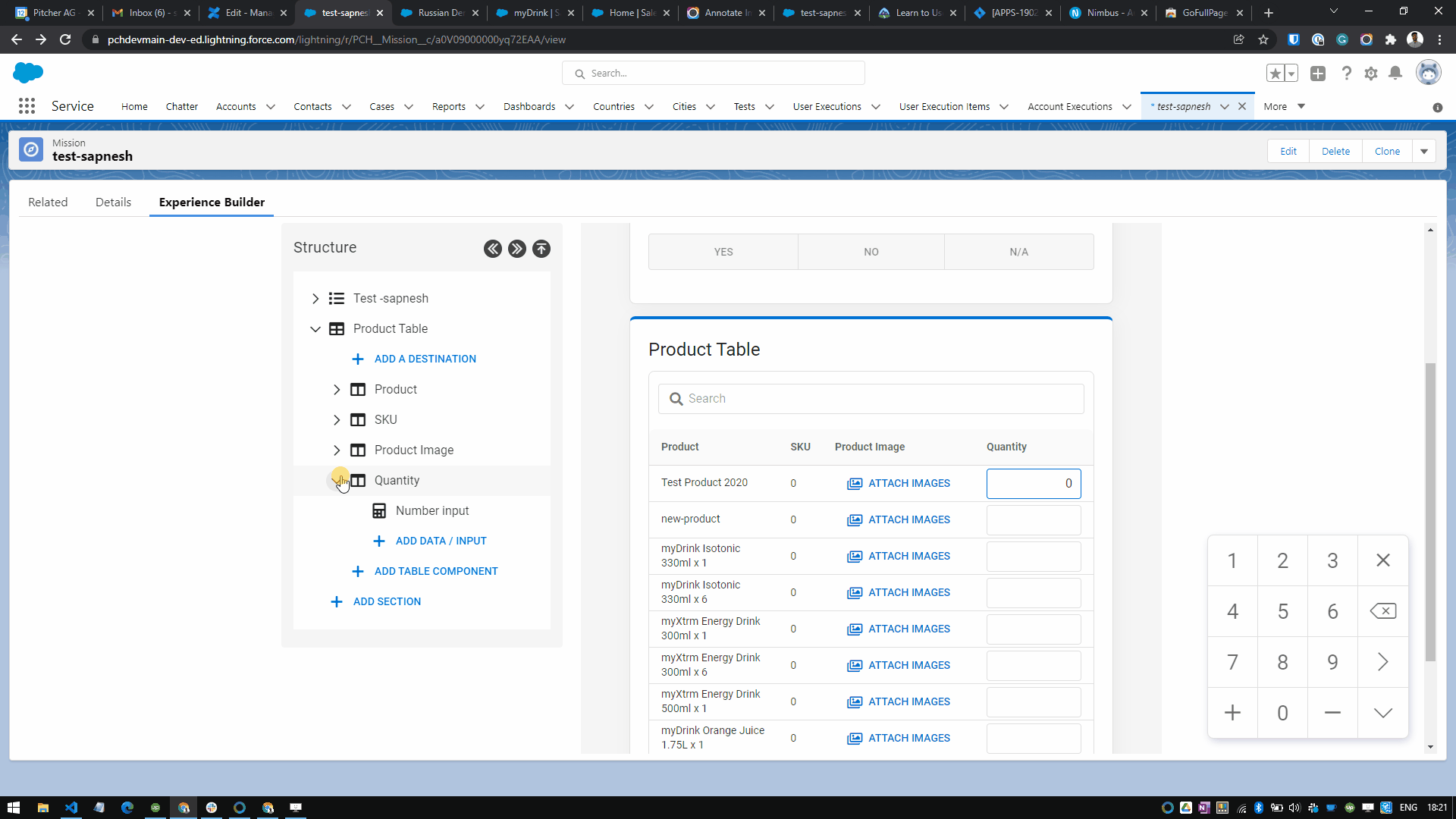1456x819 pixels.
Task: Open the dropdown next to Clone button
Action: pyautogui.click(x=1424, y=151)
